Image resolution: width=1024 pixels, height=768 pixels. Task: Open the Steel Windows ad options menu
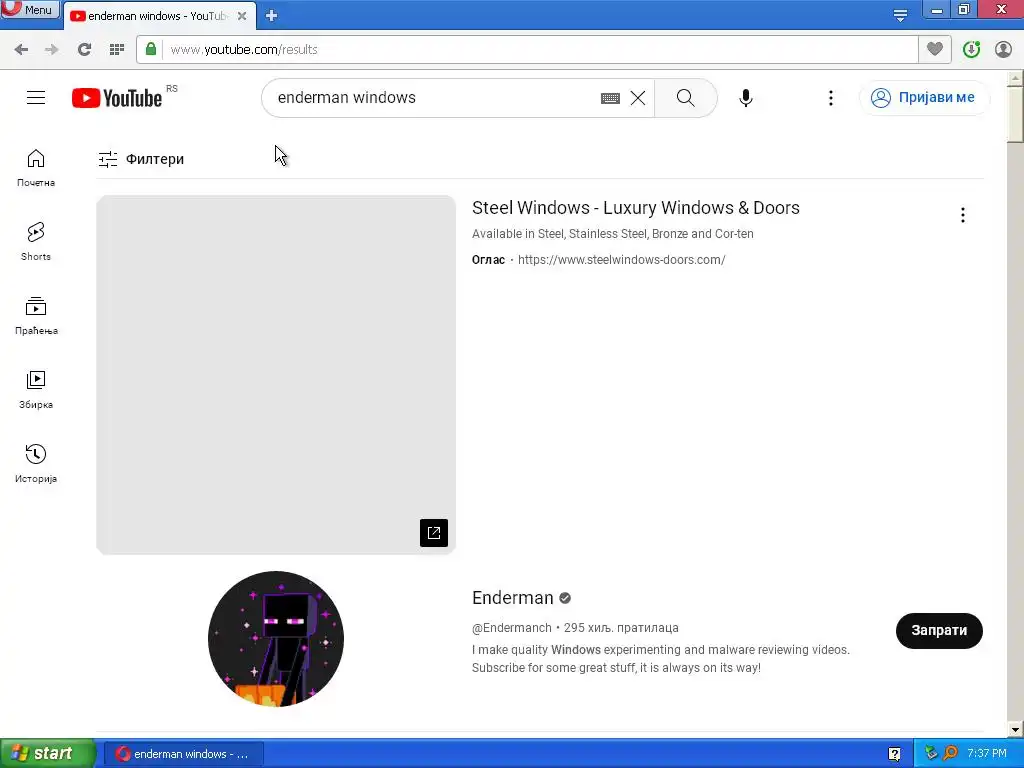(x=963, y=215)
